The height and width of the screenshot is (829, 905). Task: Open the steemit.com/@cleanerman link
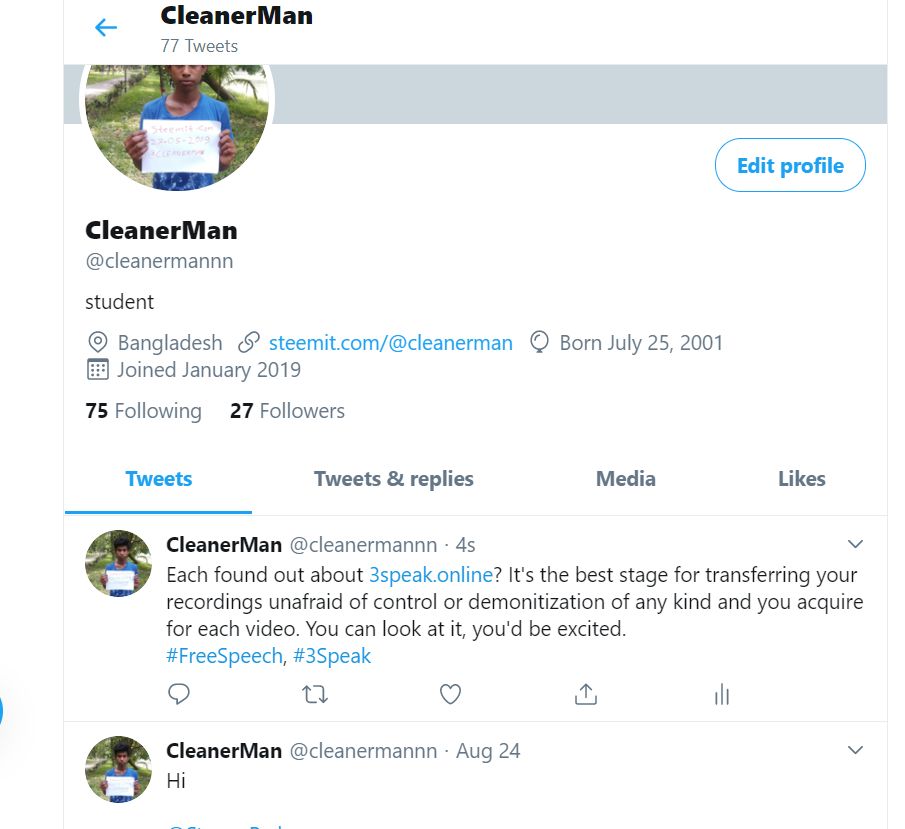391,343
